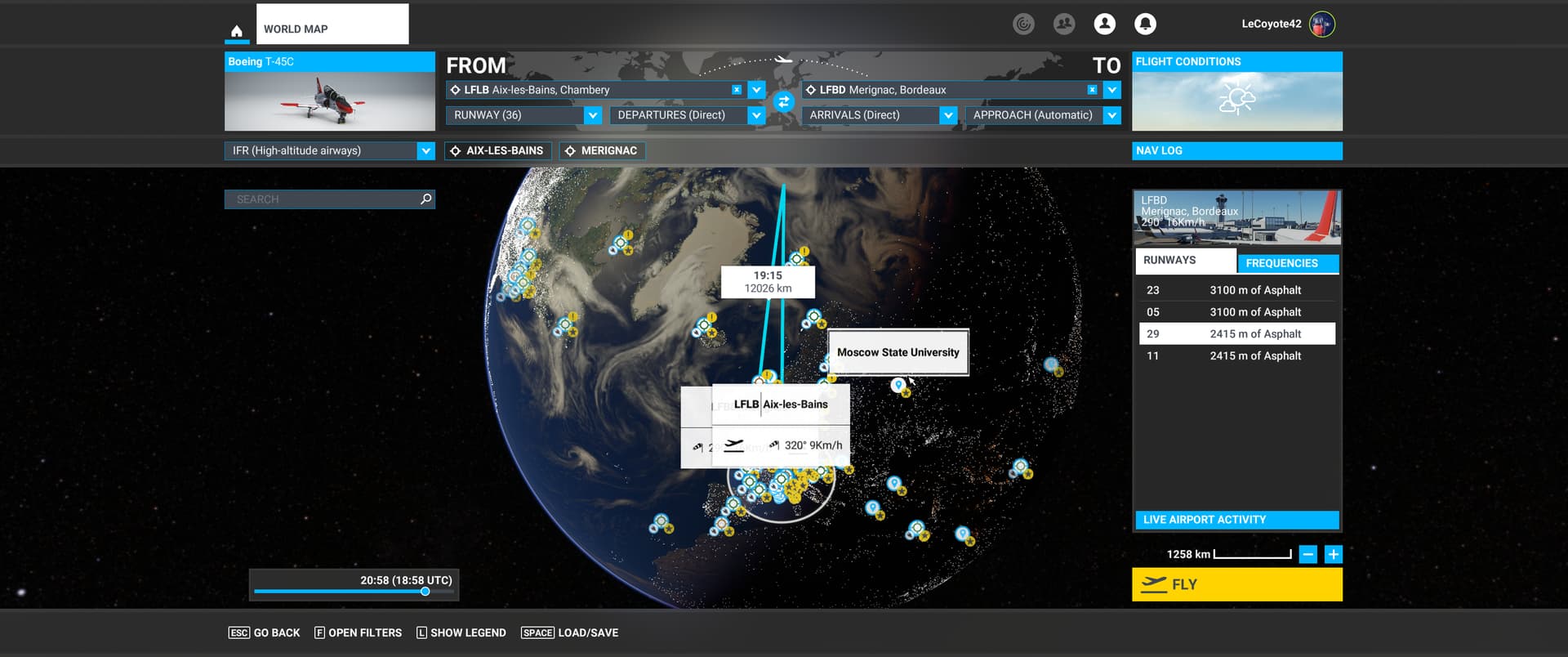Expand the RUNWAY (36) dropdown
This screenshot has height=657, width=1568.
click(593, 115)
